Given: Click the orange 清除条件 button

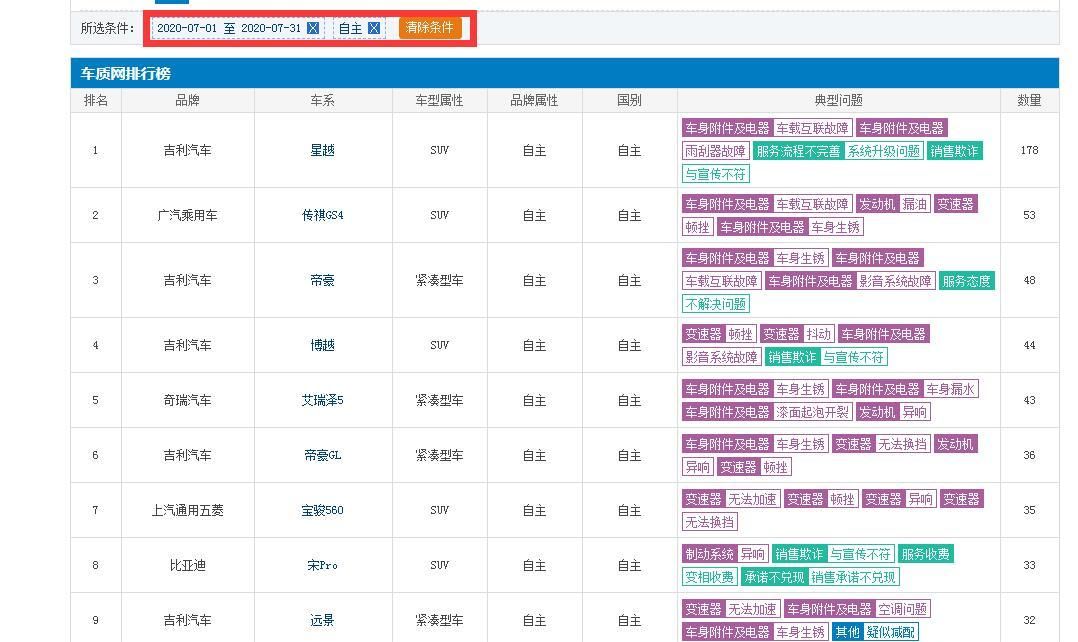Looking at the screenshot, I should [x=430, y=28].
